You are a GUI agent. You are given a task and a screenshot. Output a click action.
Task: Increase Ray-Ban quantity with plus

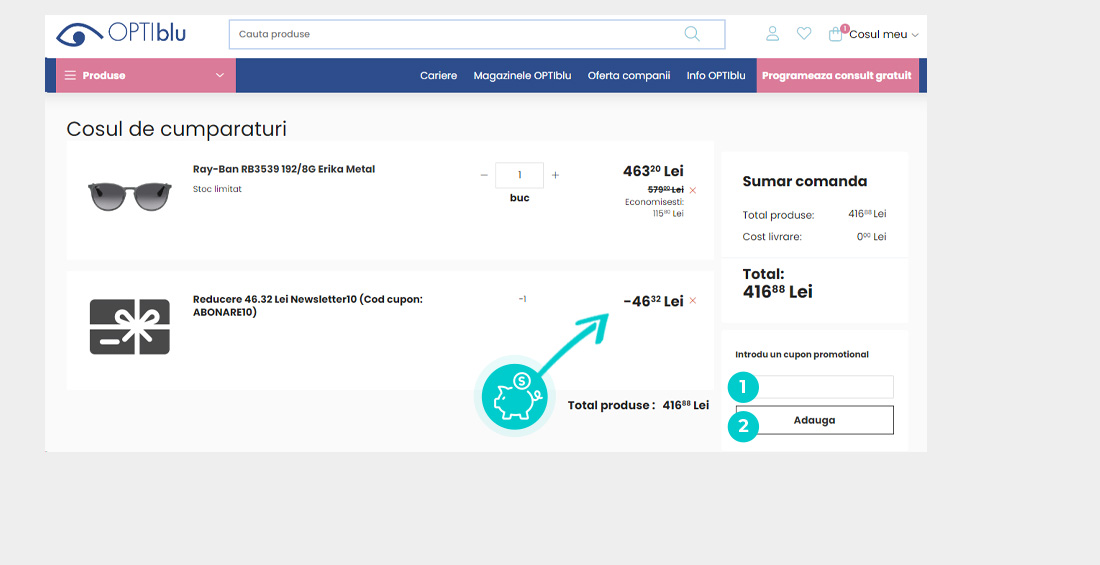[x=556, y=175]
